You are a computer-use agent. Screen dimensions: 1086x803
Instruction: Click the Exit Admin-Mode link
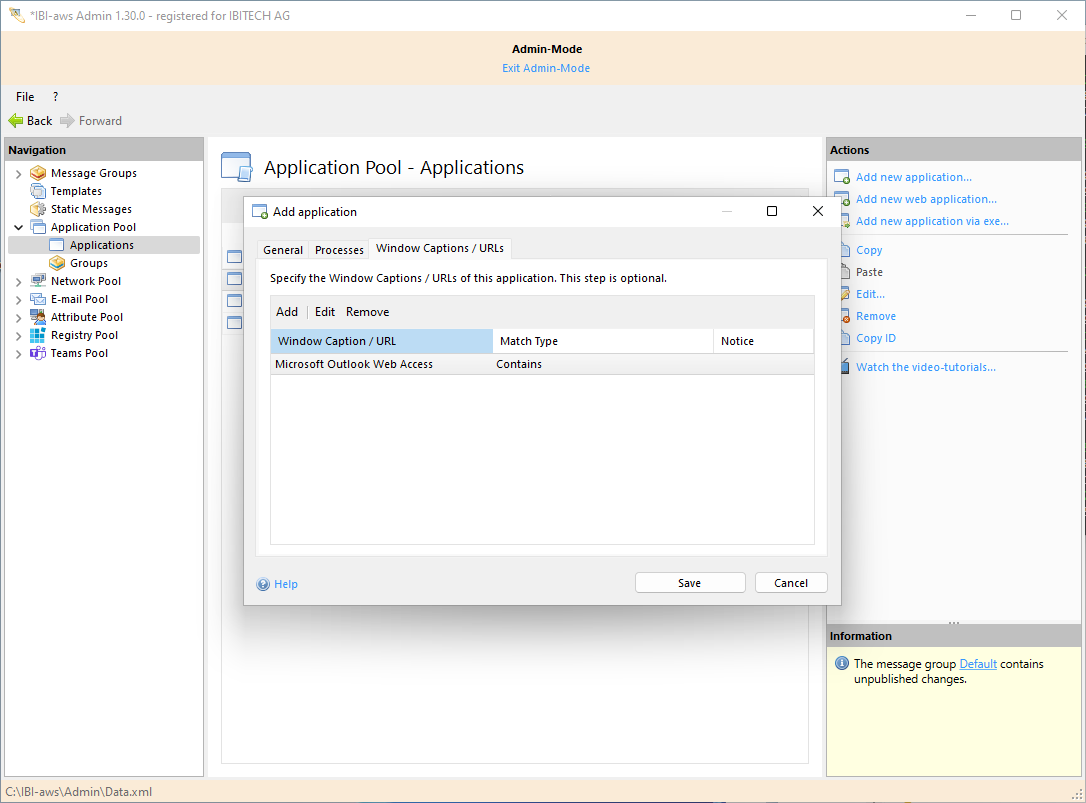(x=546, y=68)
